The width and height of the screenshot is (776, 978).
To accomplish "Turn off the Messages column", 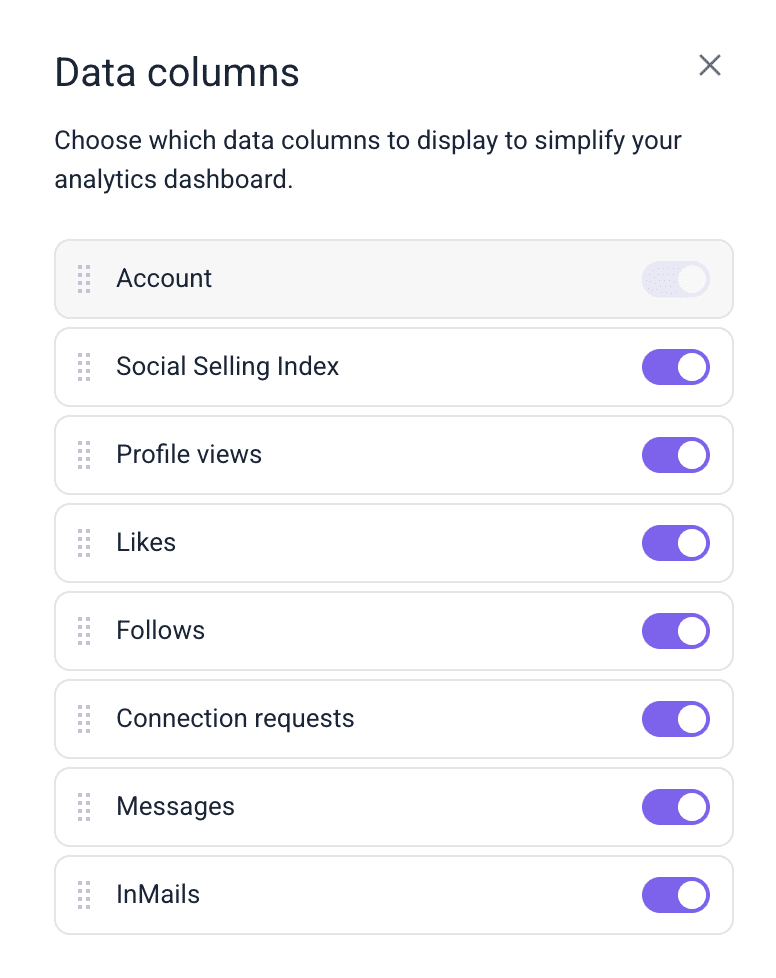I will [676, 807].
